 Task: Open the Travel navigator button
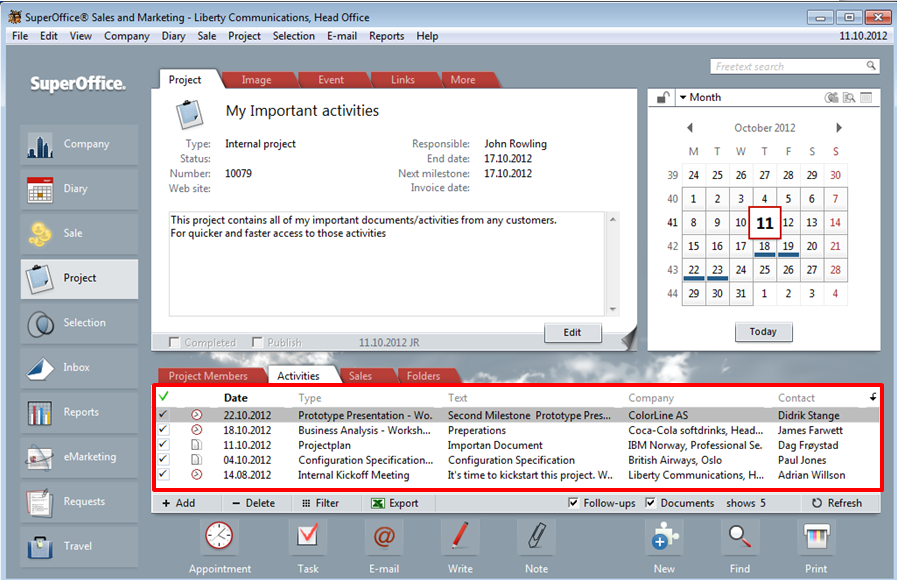coord(80,546)
